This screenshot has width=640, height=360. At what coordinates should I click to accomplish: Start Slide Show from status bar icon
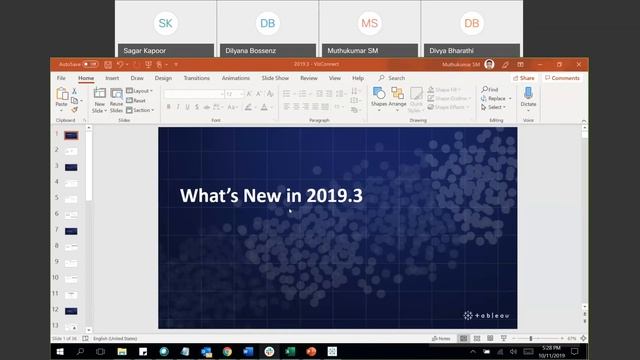[x=504, y=338]
